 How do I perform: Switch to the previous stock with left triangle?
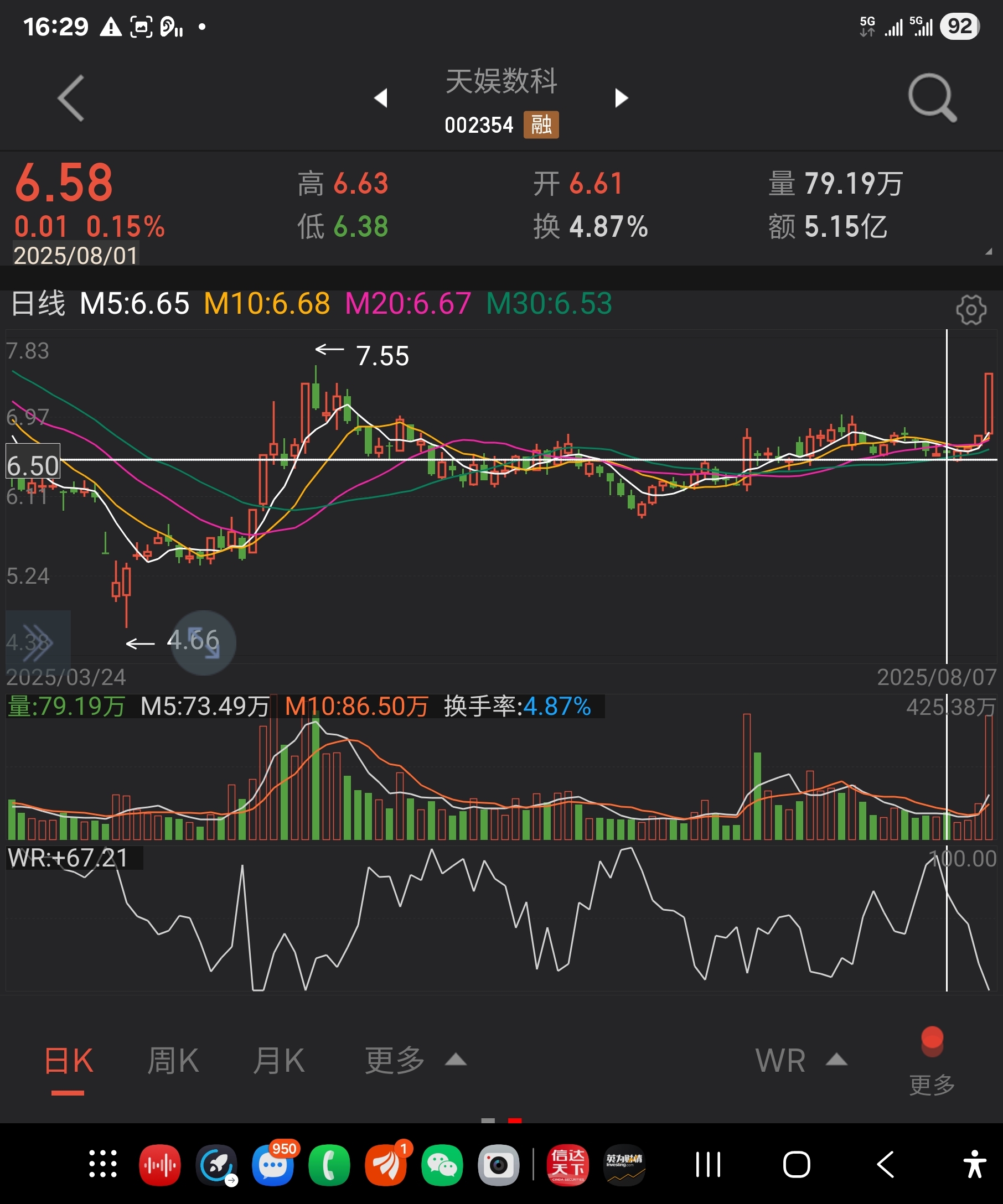point(381,98)
